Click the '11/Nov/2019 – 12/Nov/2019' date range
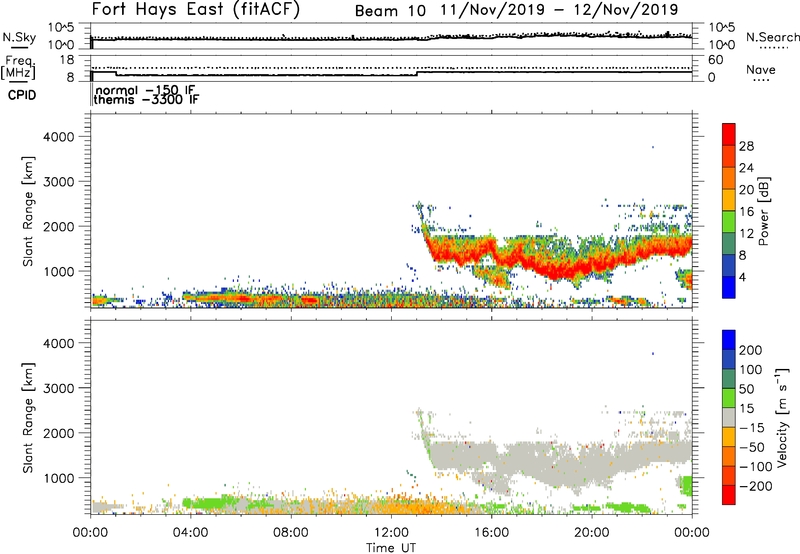The image size is (800, 554). click(559, 10)
